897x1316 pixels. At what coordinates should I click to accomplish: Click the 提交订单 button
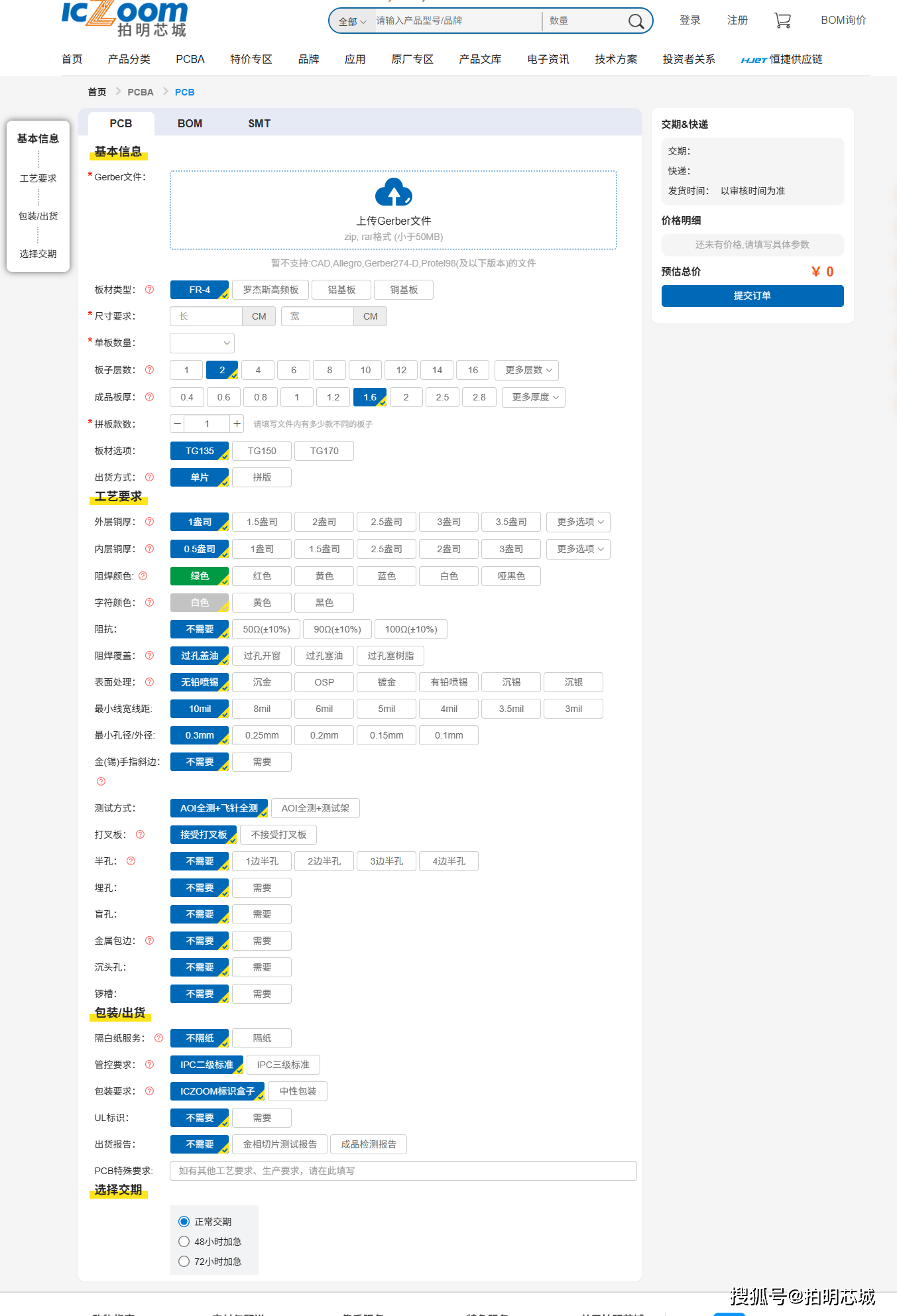click(752, 296)
